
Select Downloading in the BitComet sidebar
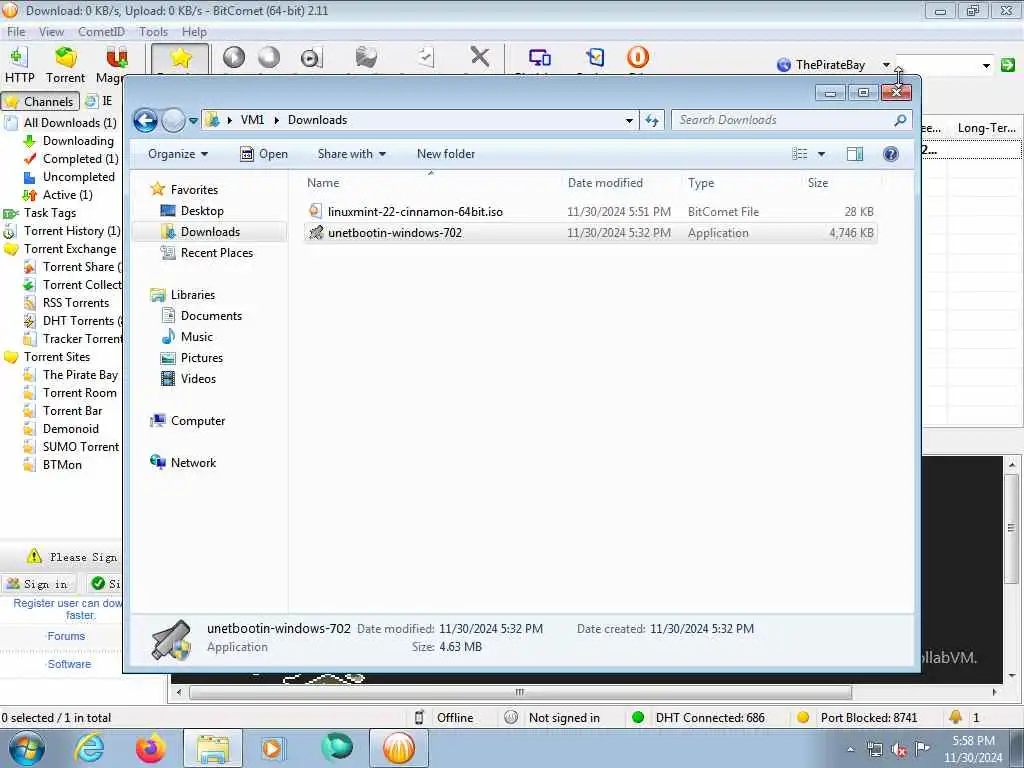(x=78, y=141)
